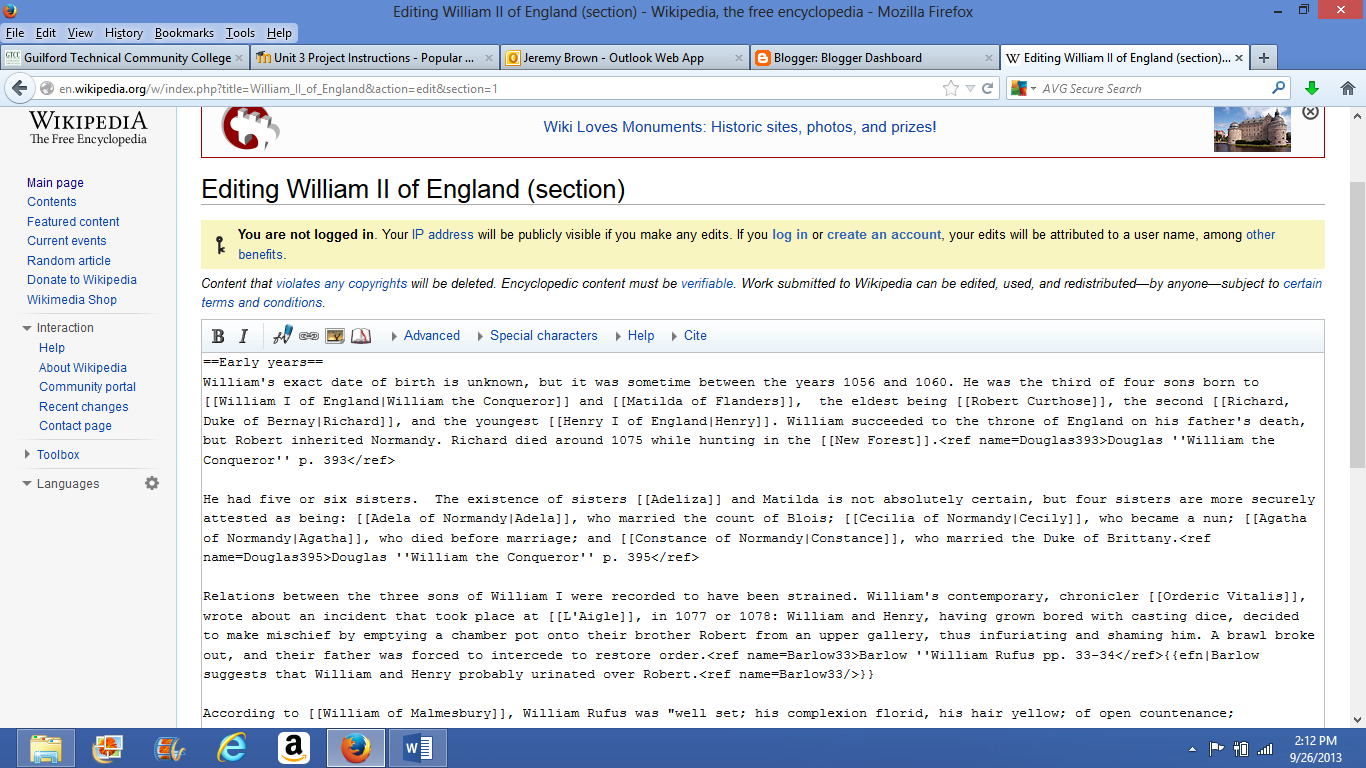The width and height of the screenshot is (1366, 768).
Task: Add a reference using the book icon
Action: pyautogui.click(x=360, y=335)
